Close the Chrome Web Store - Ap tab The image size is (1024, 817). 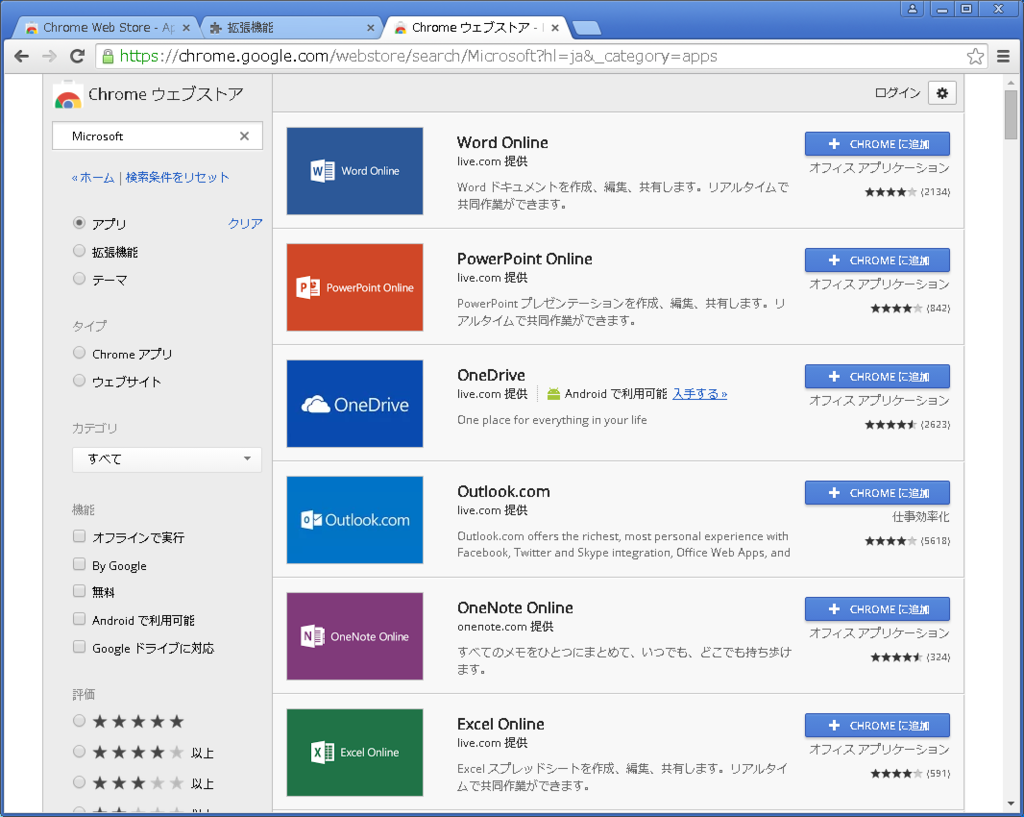[x=186, y=28]
